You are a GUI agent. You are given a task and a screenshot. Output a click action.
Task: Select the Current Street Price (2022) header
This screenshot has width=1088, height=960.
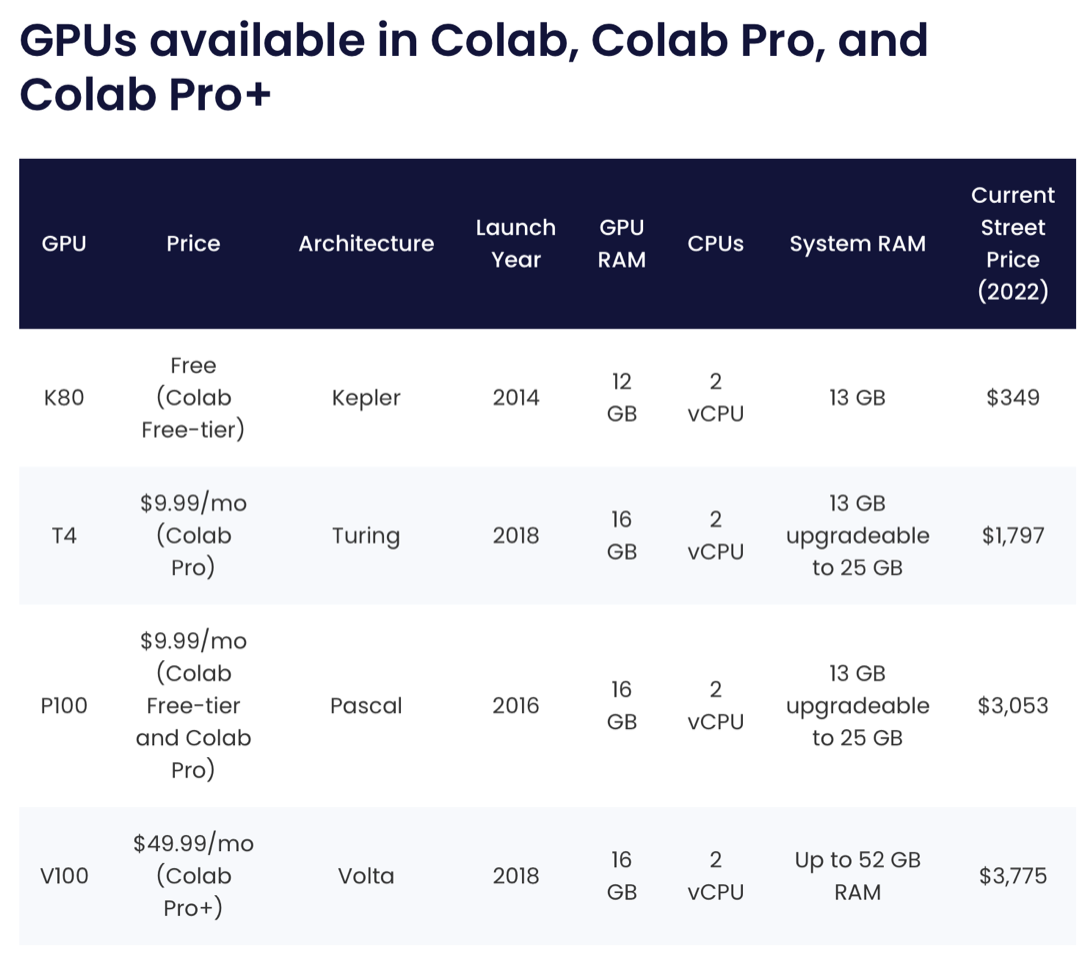1013,244
